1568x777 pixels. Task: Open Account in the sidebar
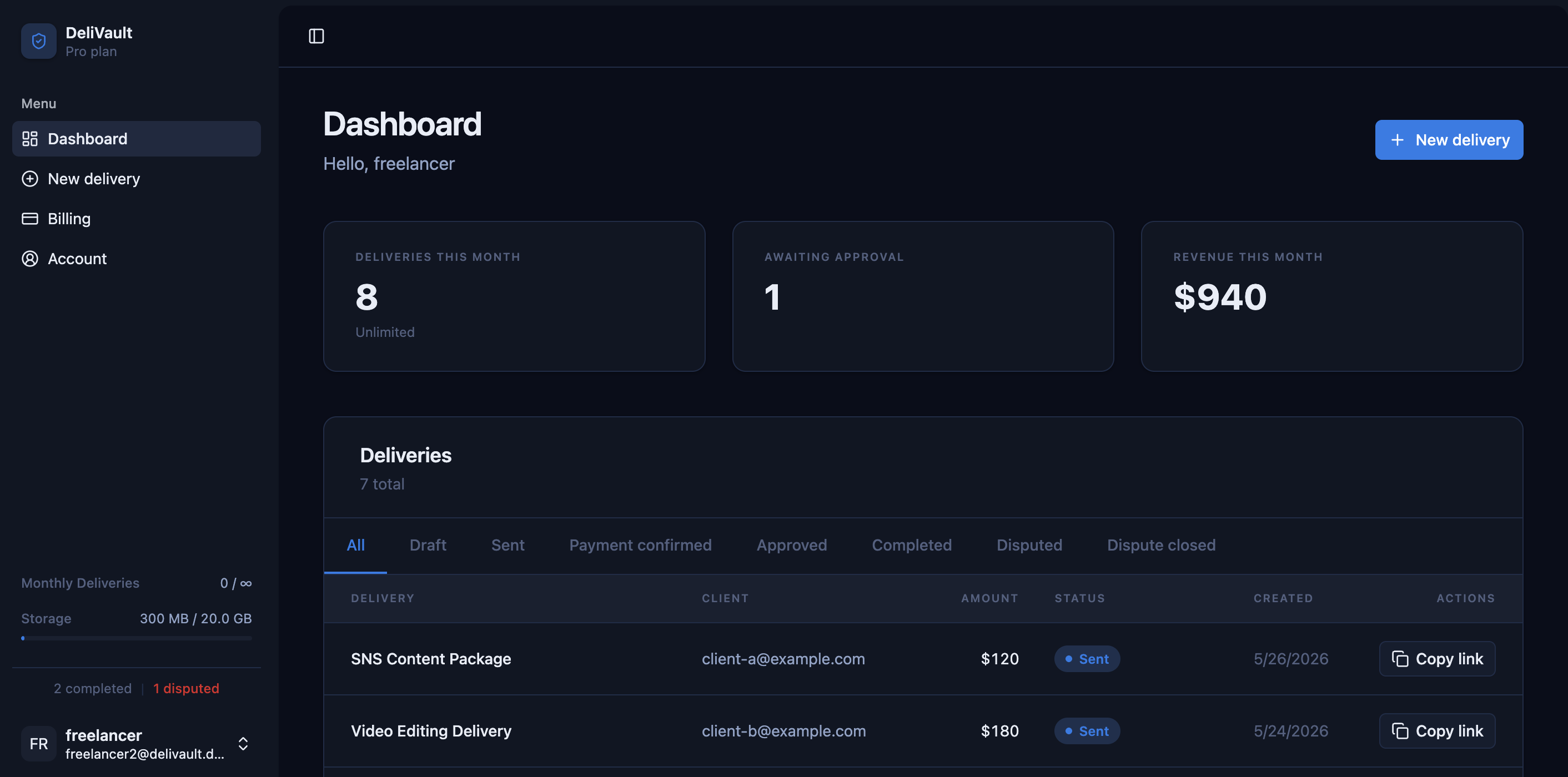137,259
